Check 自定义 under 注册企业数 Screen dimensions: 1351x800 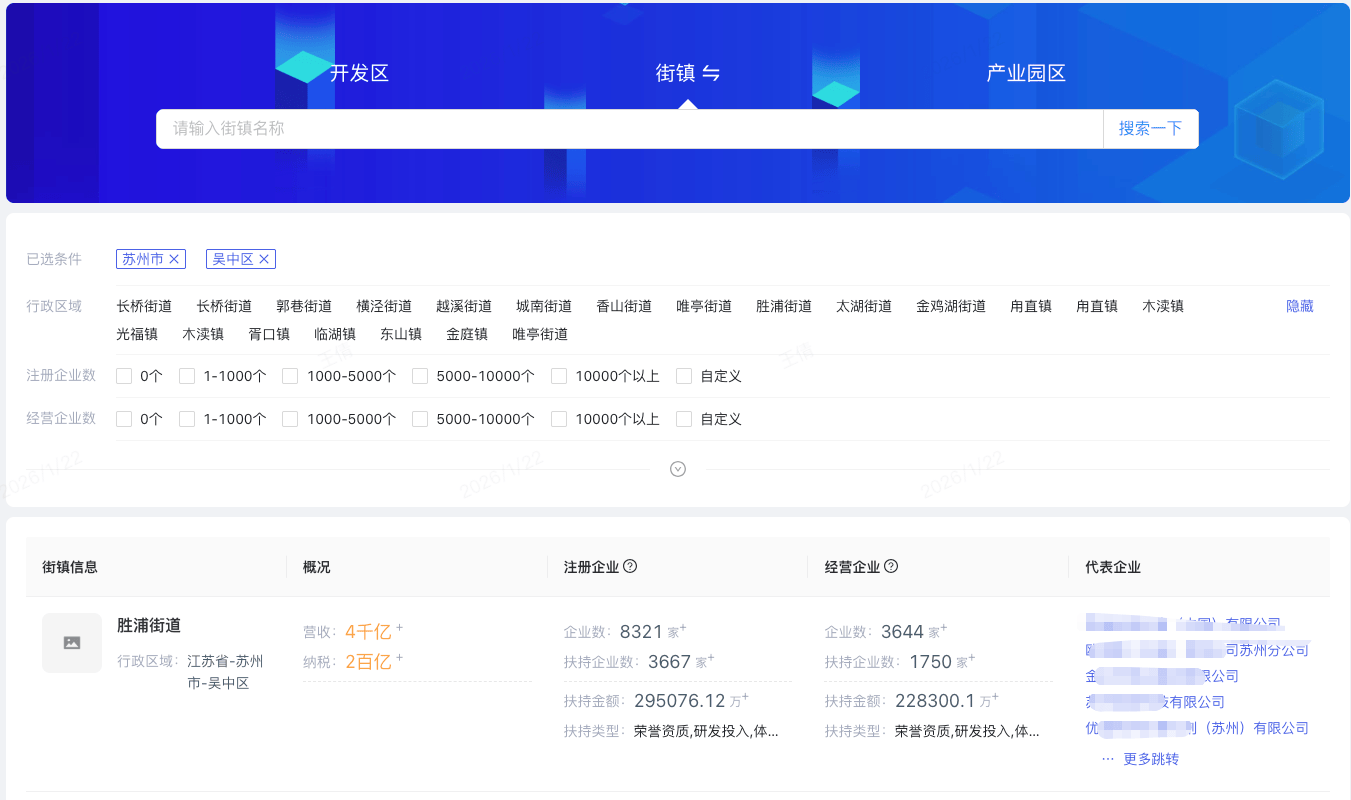(684, 376)
